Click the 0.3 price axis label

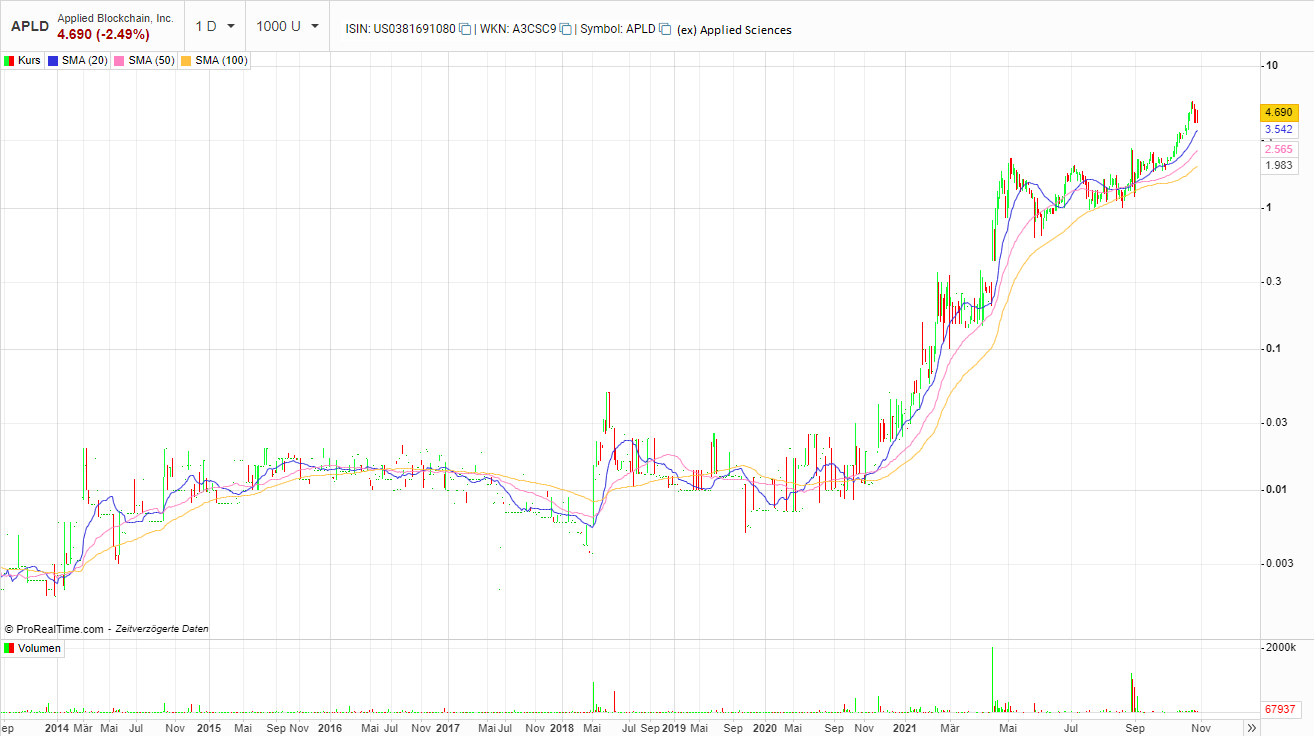pos(1274,281)
